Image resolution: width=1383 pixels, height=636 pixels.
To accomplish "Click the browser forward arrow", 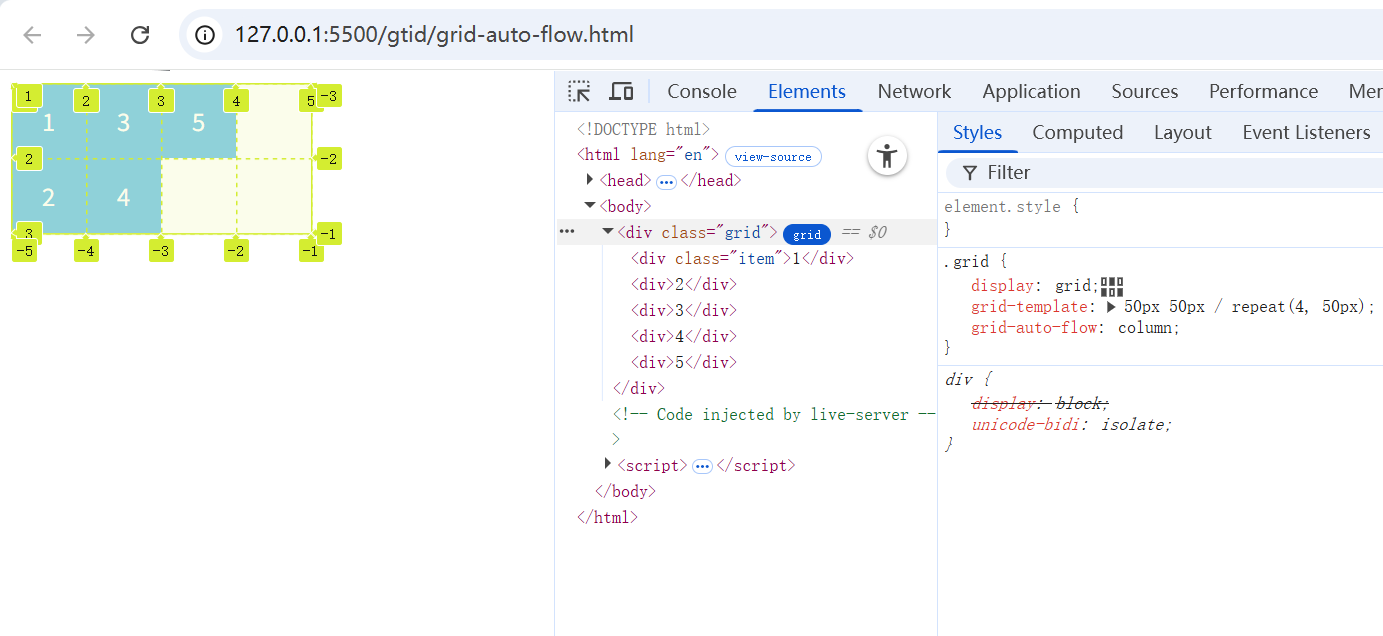I will point(86,35).
